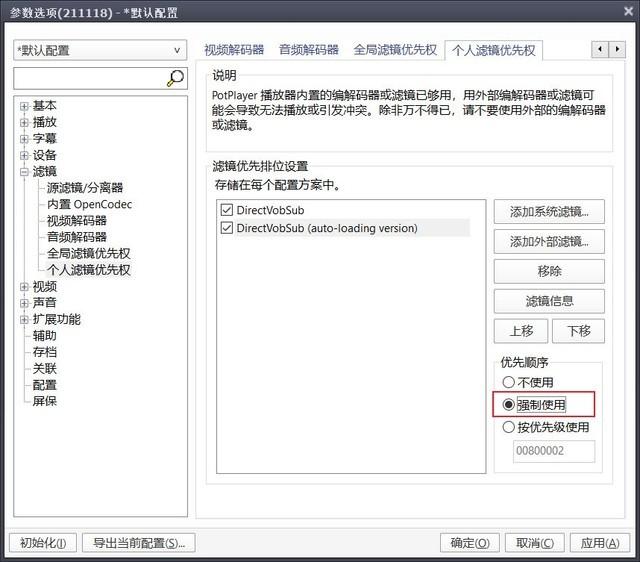Select the 按优先级使用 radio option

pyautogui.click(x=509, y=427)
